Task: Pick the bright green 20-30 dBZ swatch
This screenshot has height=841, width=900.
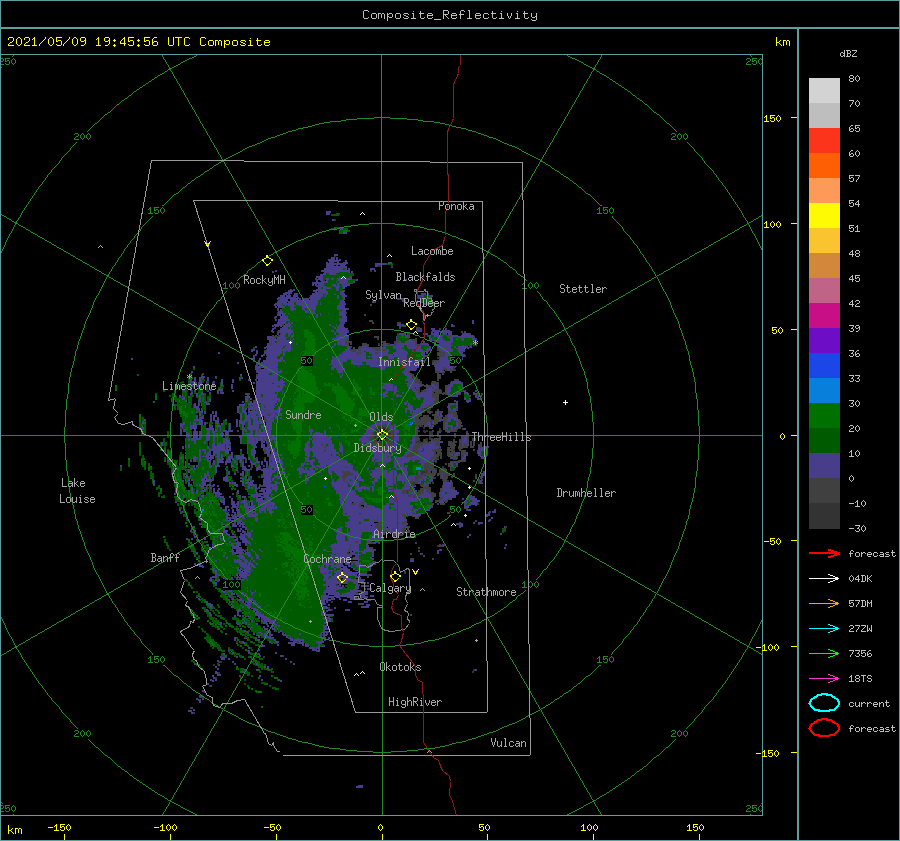Action: click(824, 416)
